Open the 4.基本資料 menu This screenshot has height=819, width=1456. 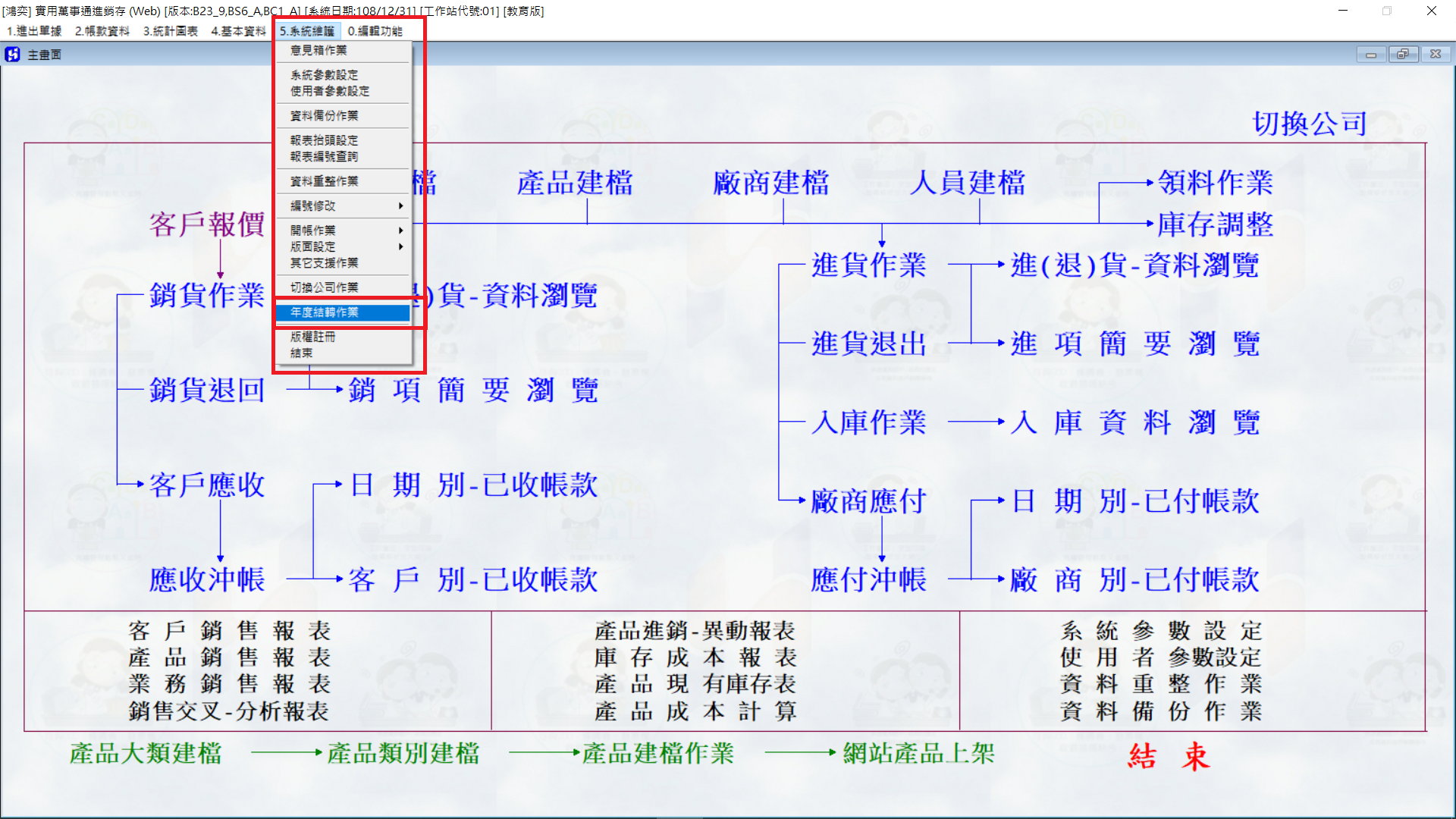[238, 31]
